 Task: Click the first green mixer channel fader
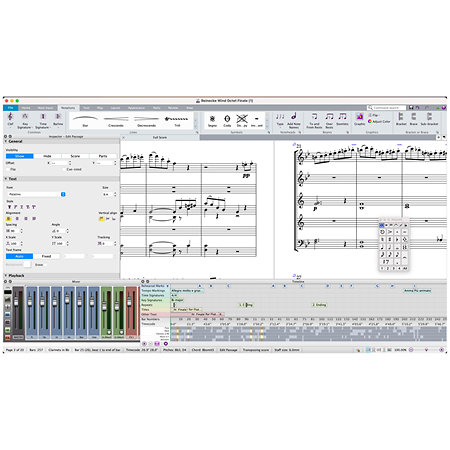click(x=105, y=305)
